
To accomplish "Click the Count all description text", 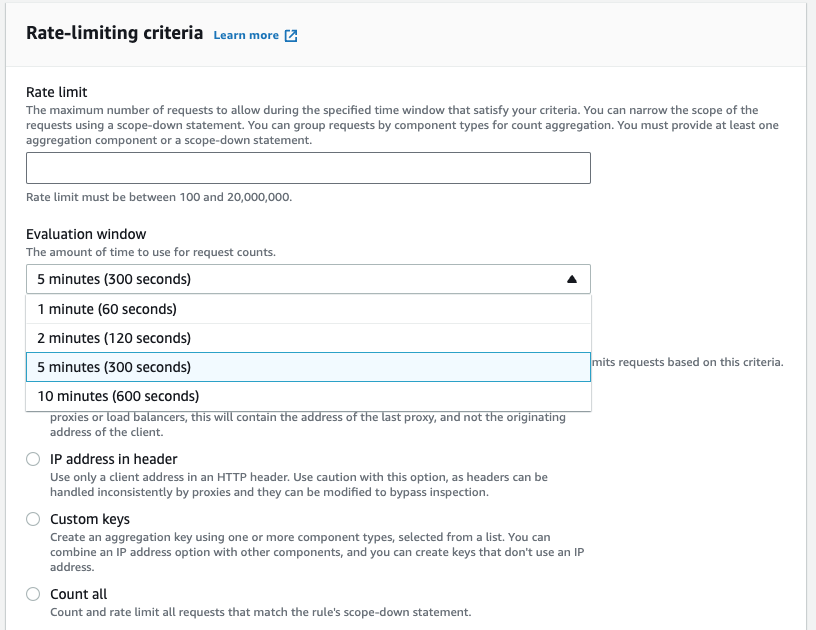I will pos(260,612).
